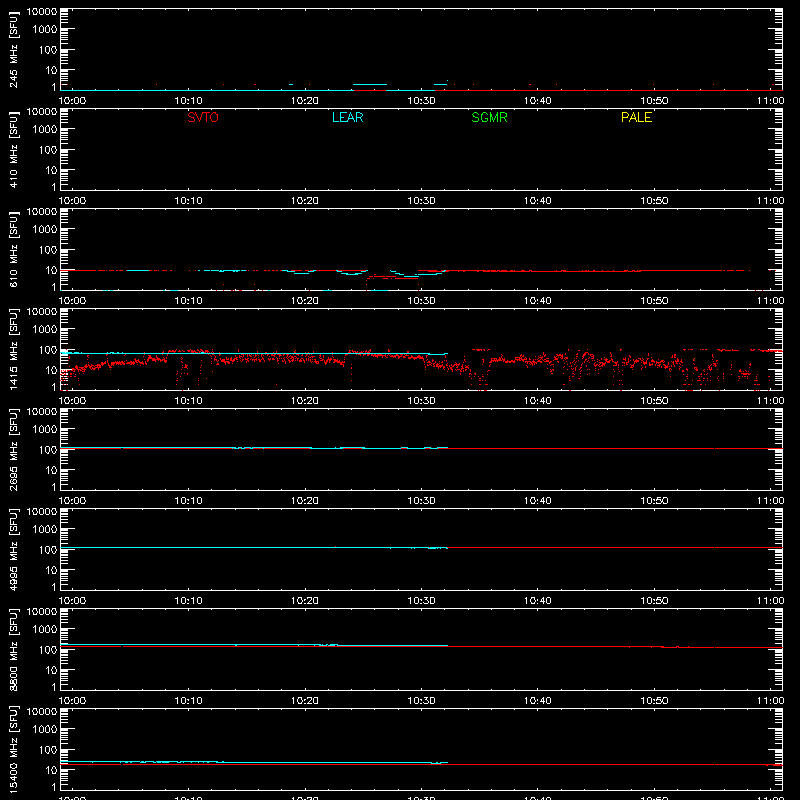Screen dimensions: 800x800
Task: Click the 10:40 time label under 1415 MHz panel
Action: coord(537,401)
